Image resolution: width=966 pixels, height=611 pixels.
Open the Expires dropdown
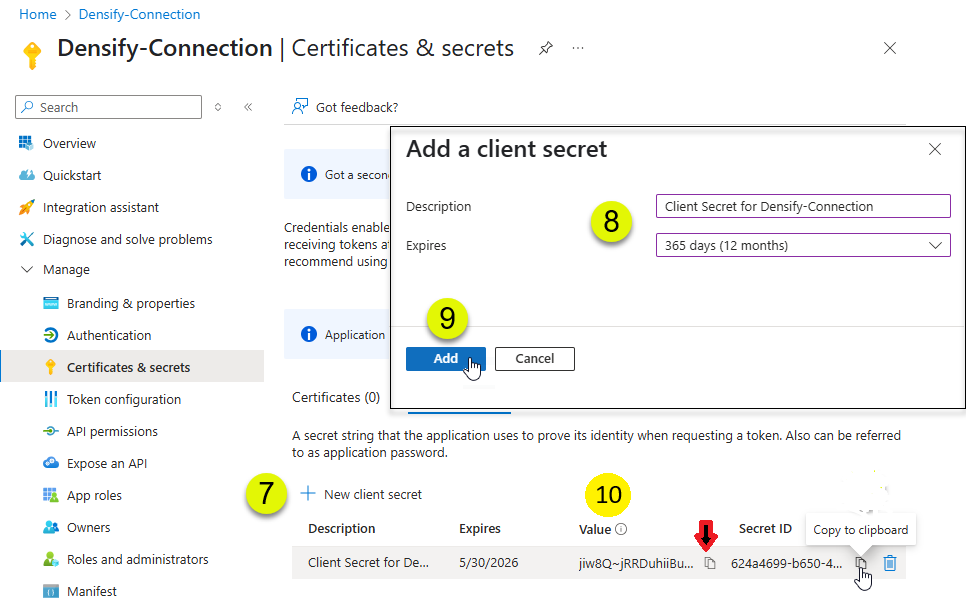803,245
